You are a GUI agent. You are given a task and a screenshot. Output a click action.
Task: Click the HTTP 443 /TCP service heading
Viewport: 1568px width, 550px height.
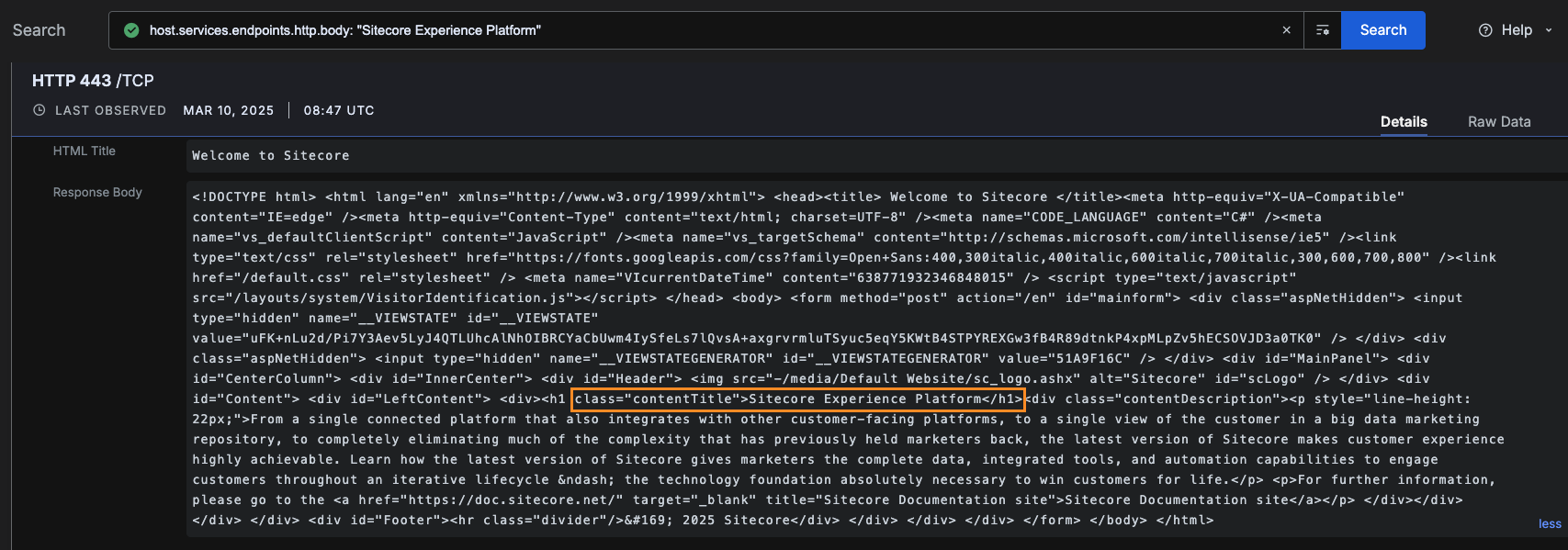click(x=93, y=81)
